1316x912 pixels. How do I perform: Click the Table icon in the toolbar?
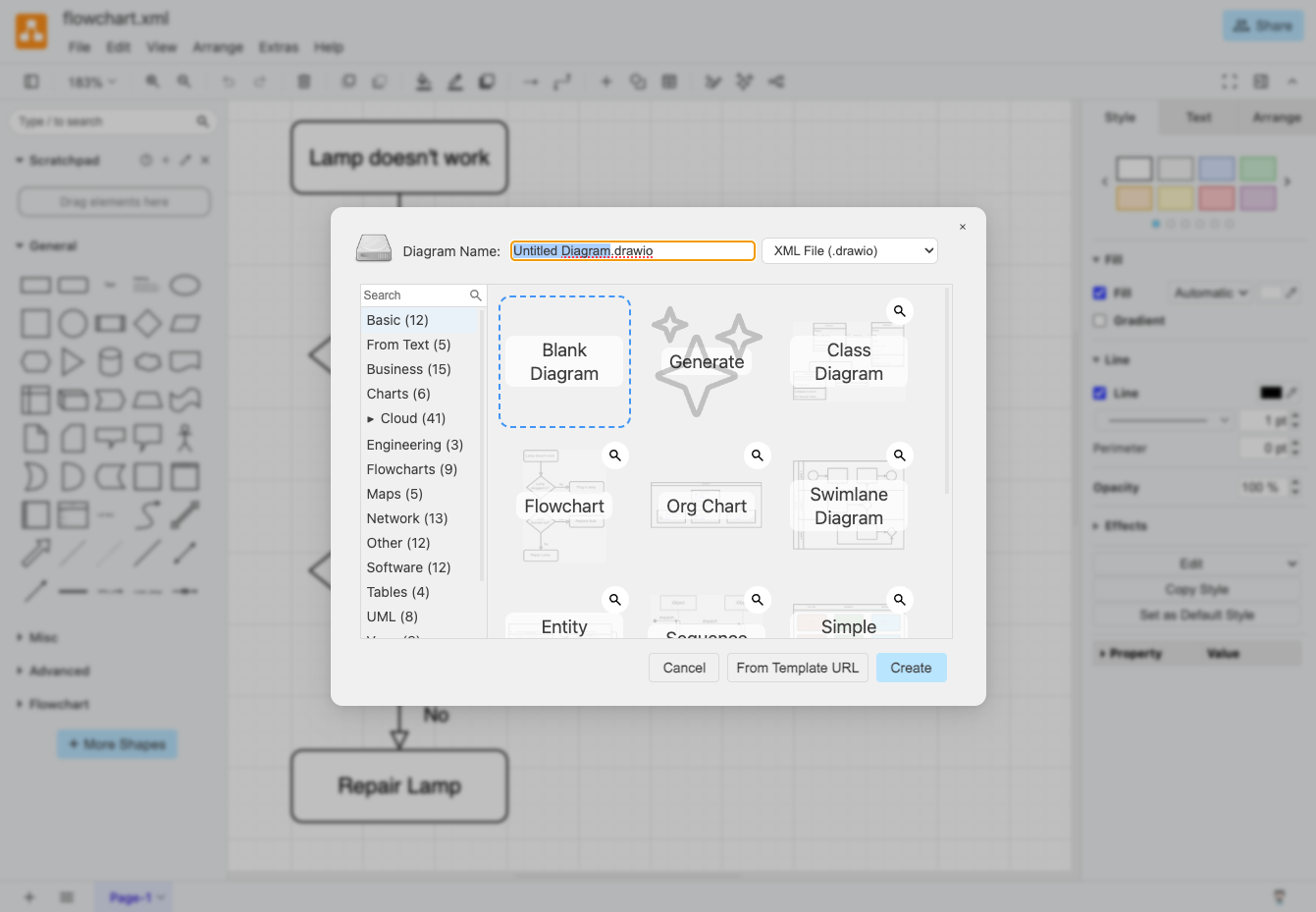(669, 81)
